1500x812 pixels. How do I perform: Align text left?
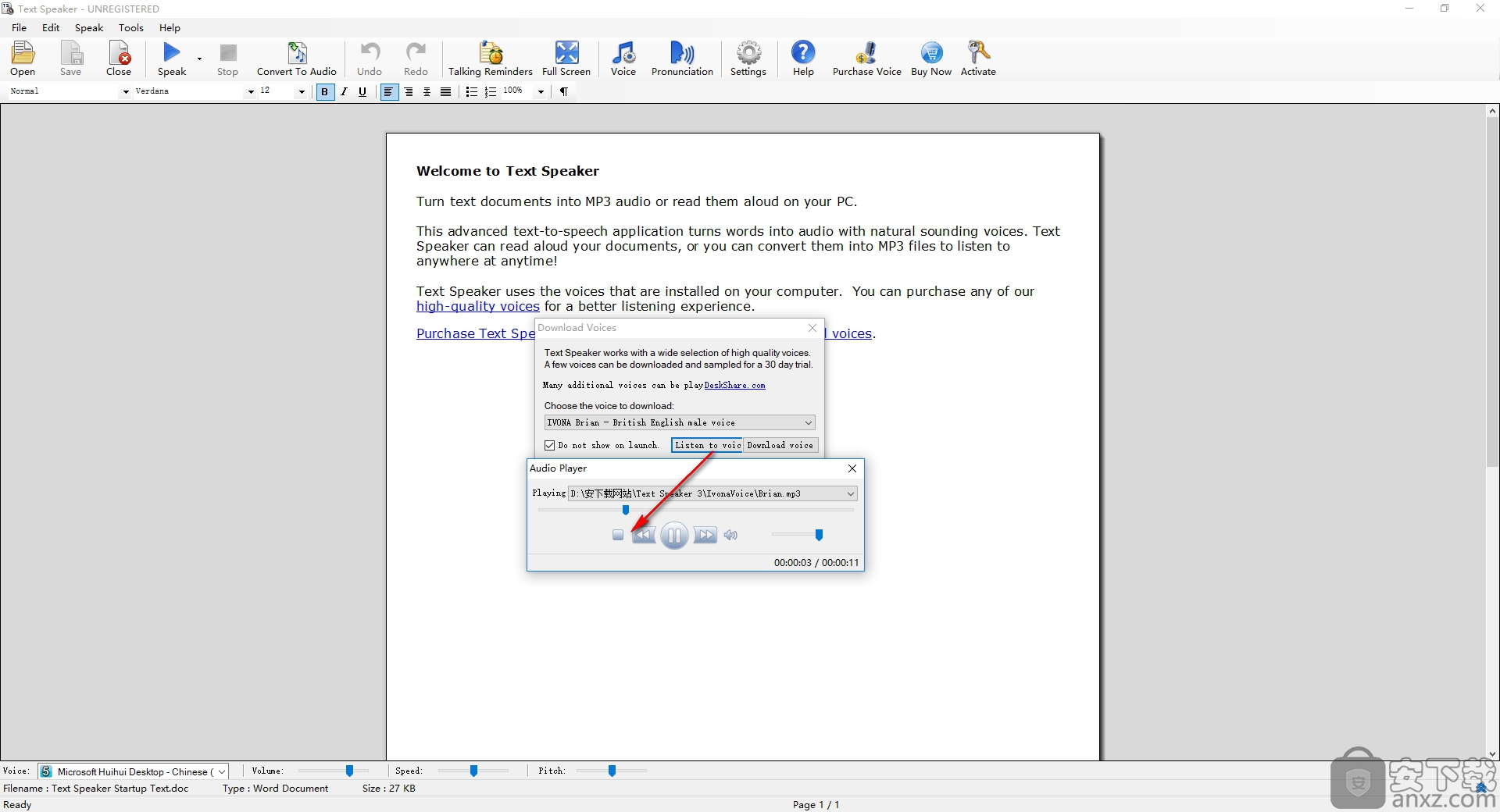(x=388, y=92)
